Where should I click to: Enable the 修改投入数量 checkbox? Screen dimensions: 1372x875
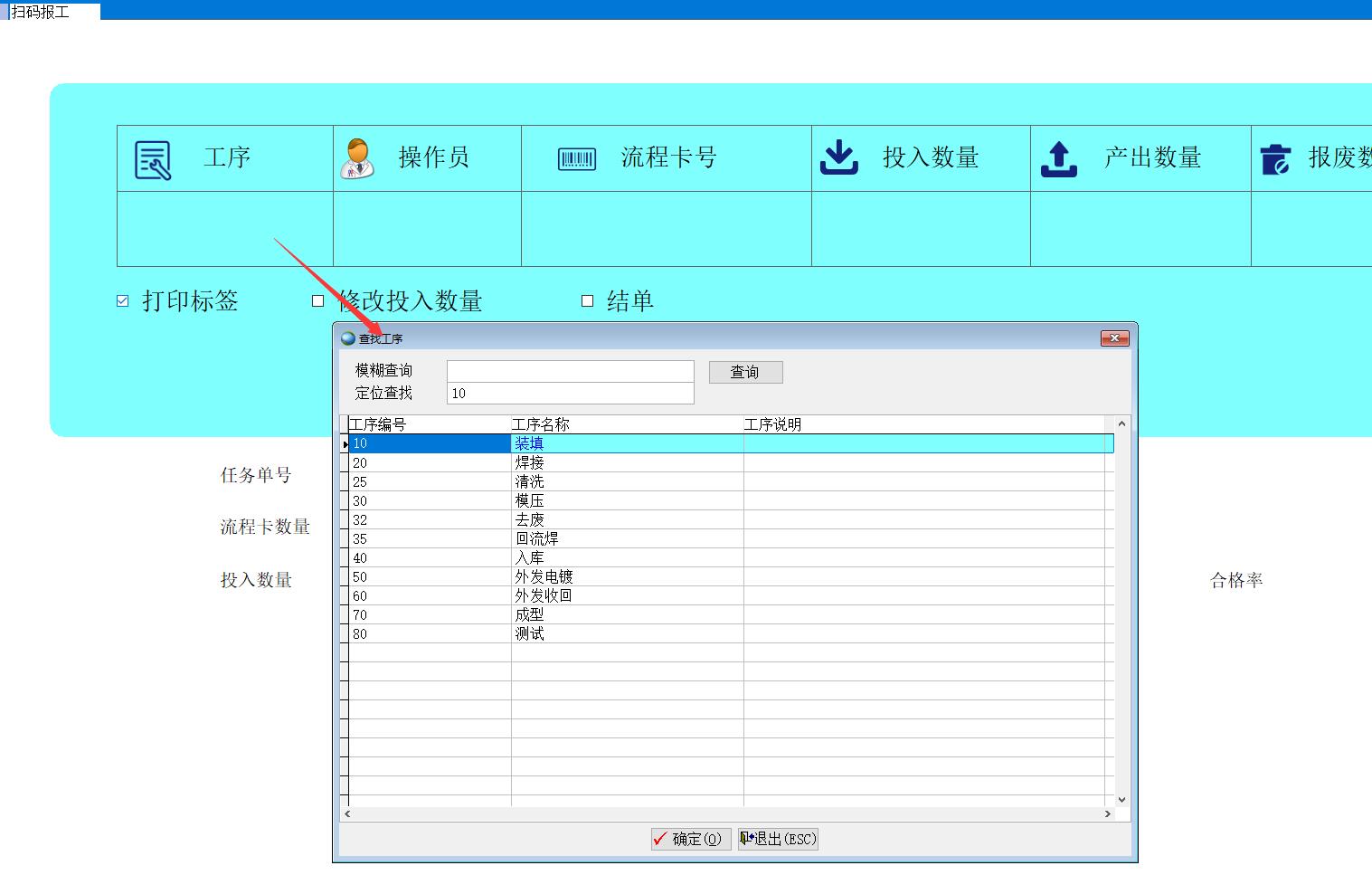[x=317, y=301]
